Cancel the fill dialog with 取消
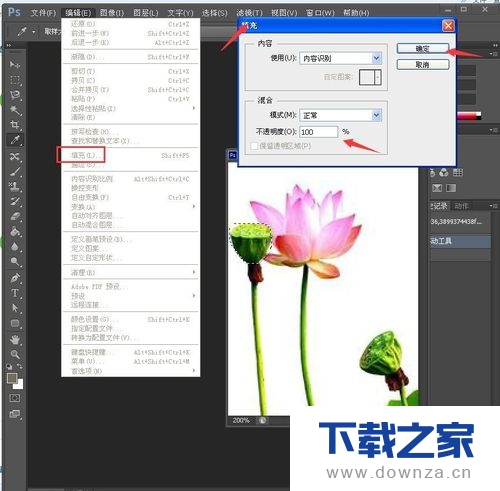Viewport: 500px width, 491px height. (x=423, y=65)
